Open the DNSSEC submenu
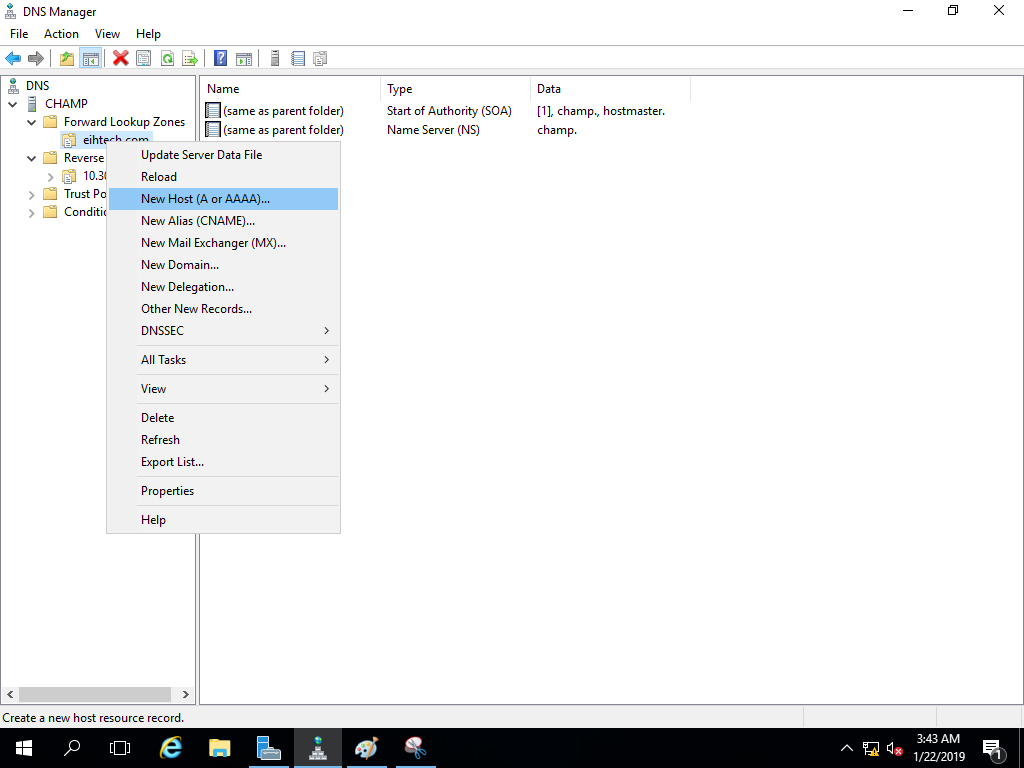The width and height of the screenshot is (1024, 768). pyautogui.click(x=223, y=330)
